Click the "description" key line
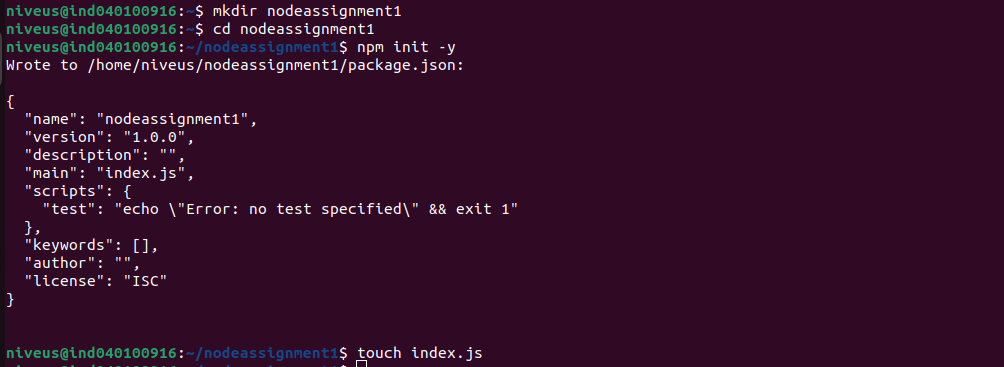1004x367 pixels. coord(104,155)
